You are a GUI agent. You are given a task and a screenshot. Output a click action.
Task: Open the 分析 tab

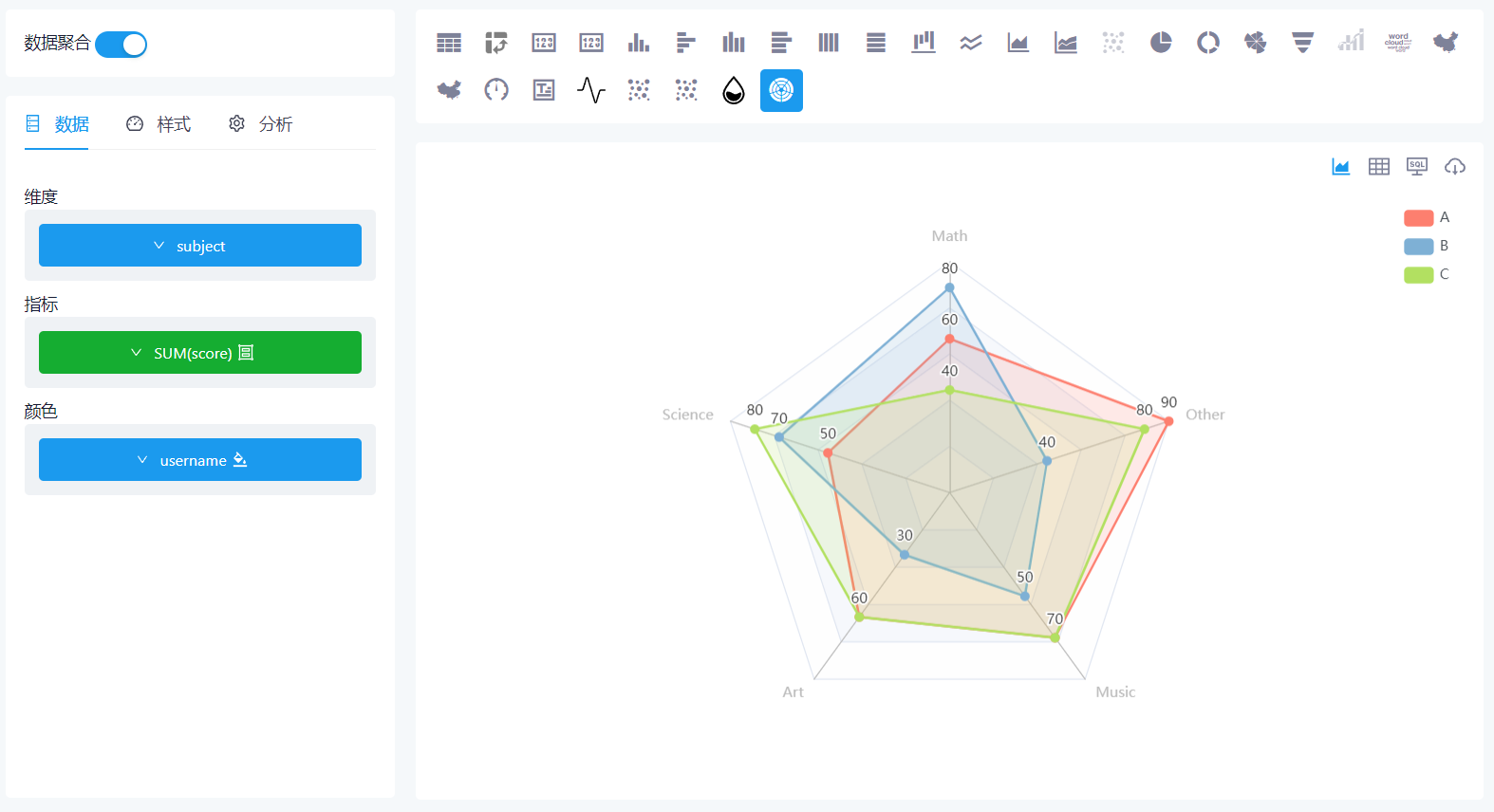click(260, 124)
